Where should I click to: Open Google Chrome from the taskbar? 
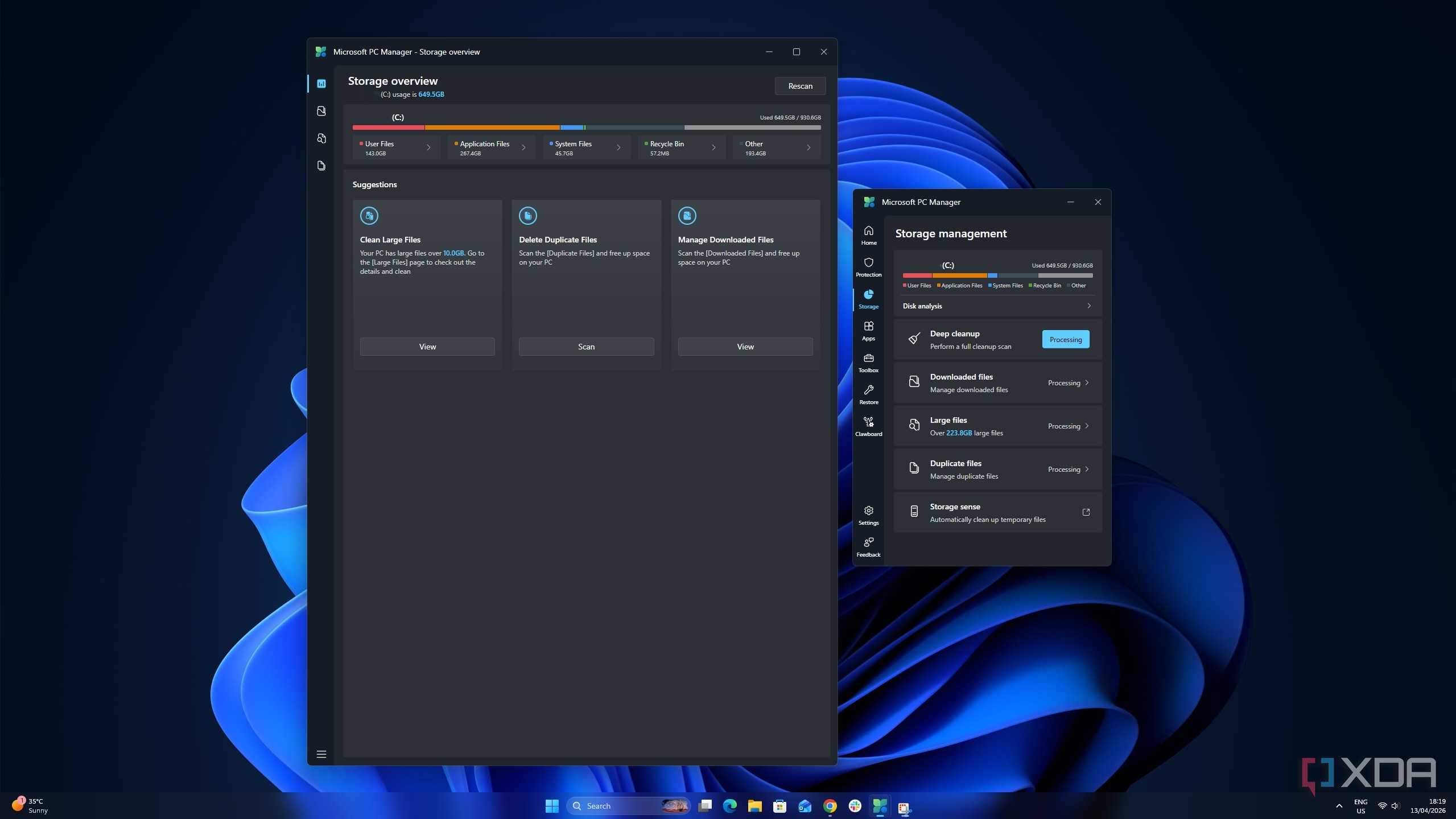(x=830, y=806)
